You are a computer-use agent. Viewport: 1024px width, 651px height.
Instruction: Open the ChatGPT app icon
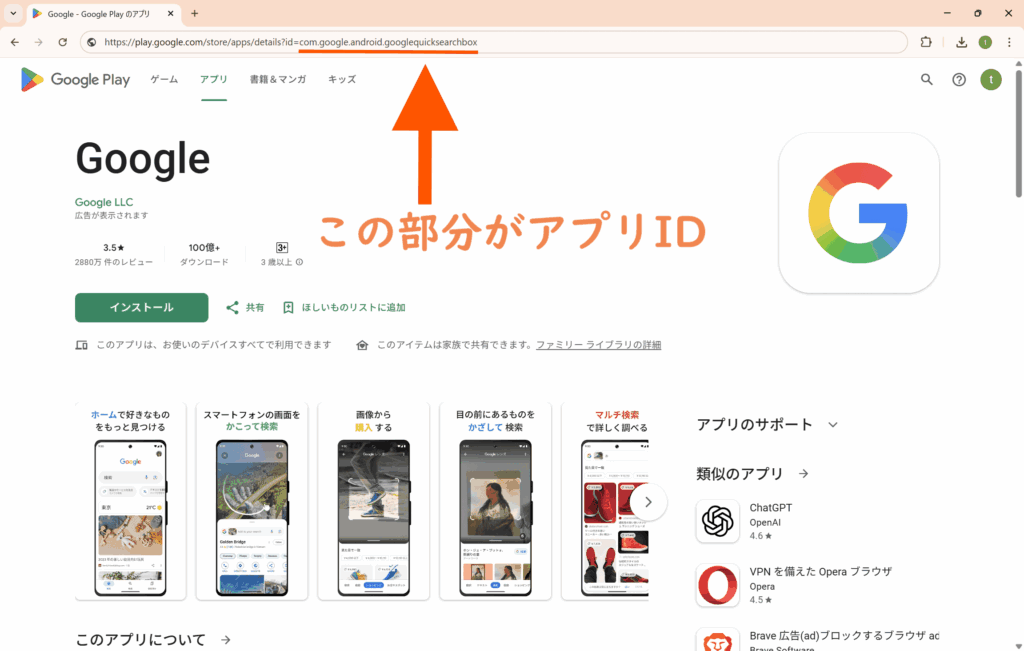point(717,521)
